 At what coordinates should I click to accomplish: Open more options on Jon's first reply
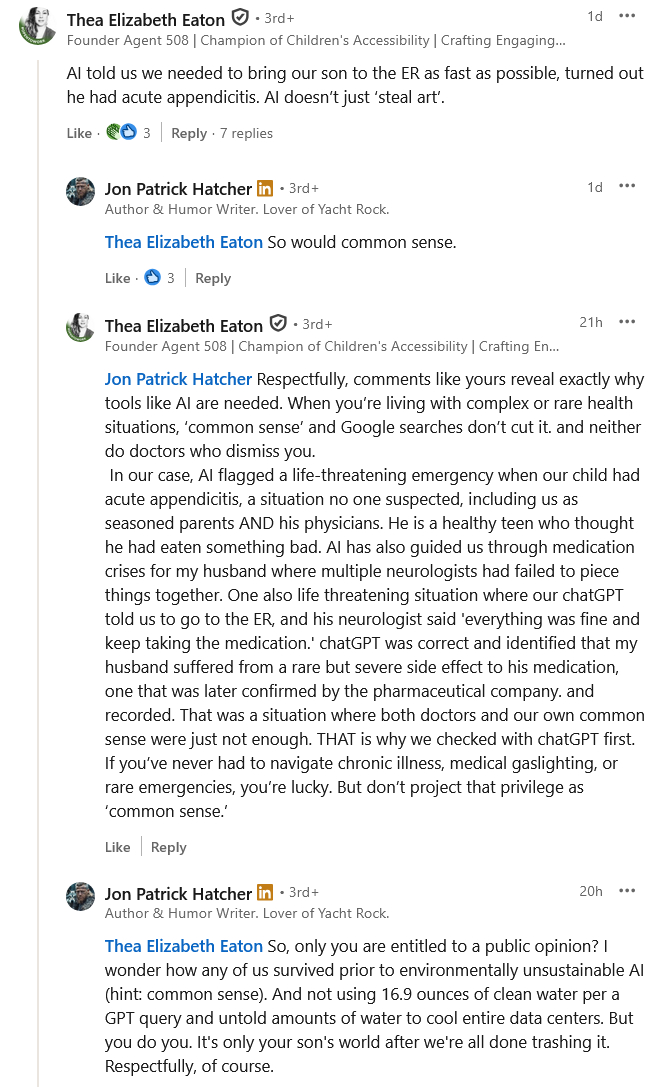click(x=627, y=187)
